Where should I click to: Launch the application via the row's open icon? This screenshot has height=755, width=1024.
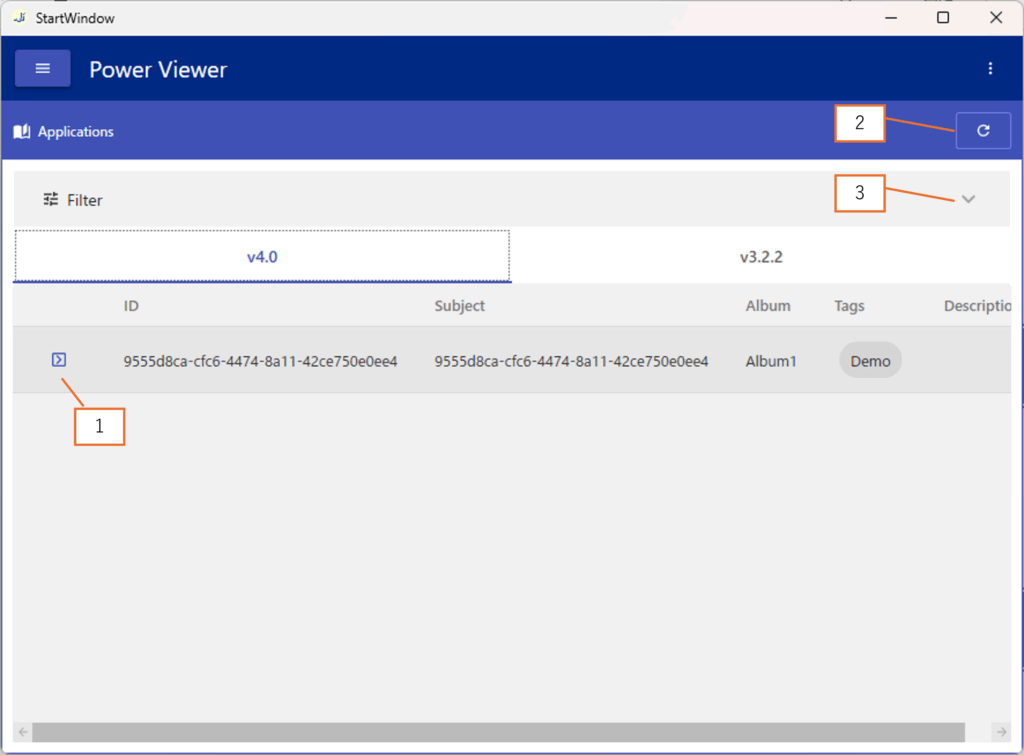[x=59, y=360]
